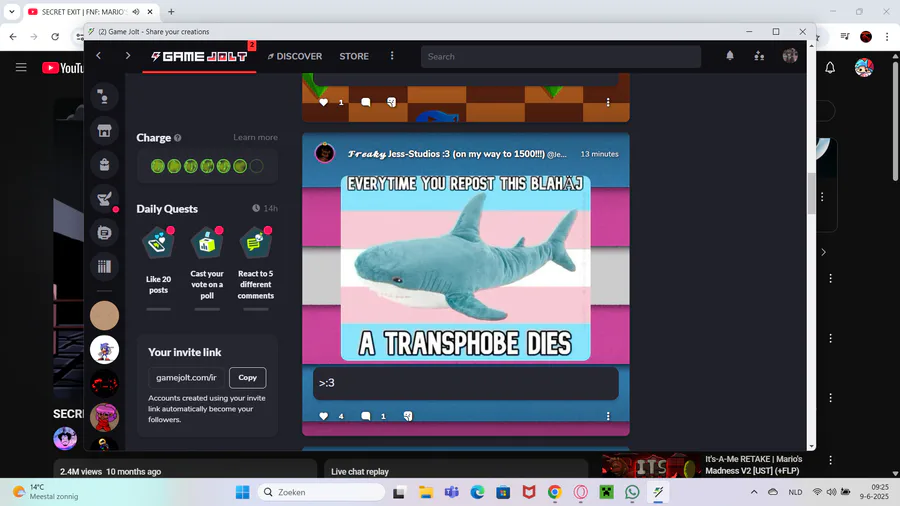Open YouTube notifications bell
Screen dimensions: 900x506
click(830, 68)
